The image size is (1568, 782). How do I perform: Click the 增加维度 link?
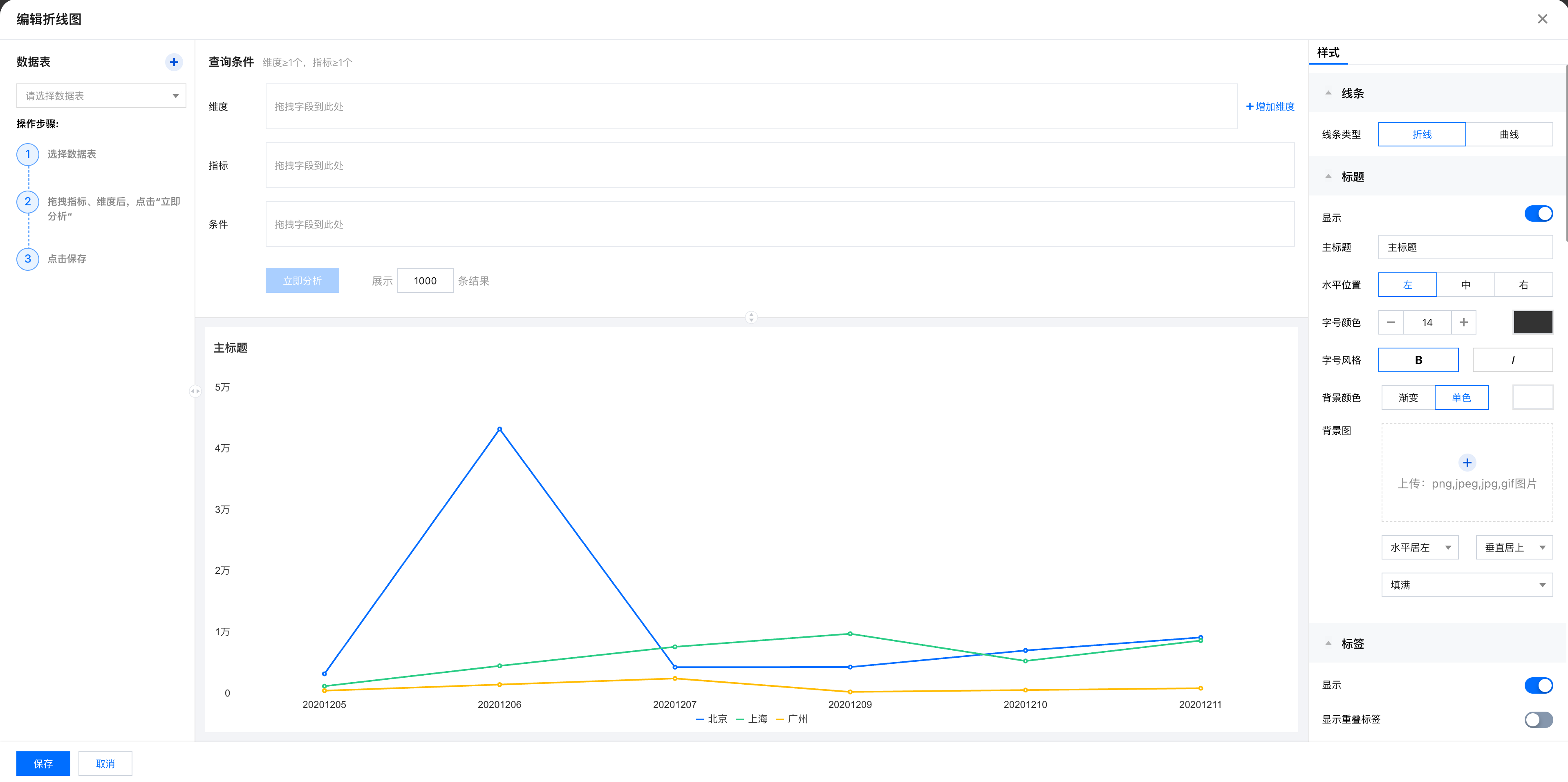point(1270,107)
